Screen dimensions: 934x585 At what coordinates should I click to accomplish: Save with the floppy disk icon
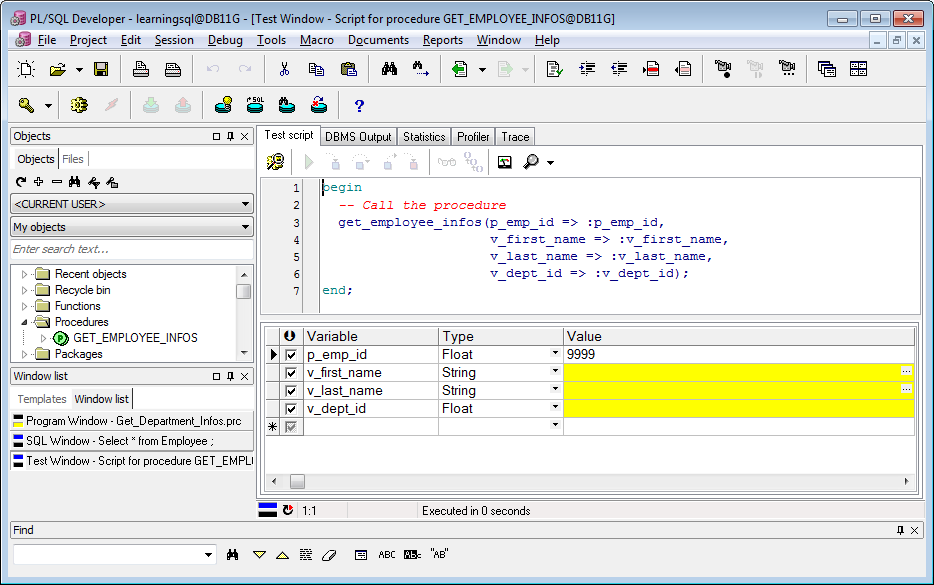point(101,69)
